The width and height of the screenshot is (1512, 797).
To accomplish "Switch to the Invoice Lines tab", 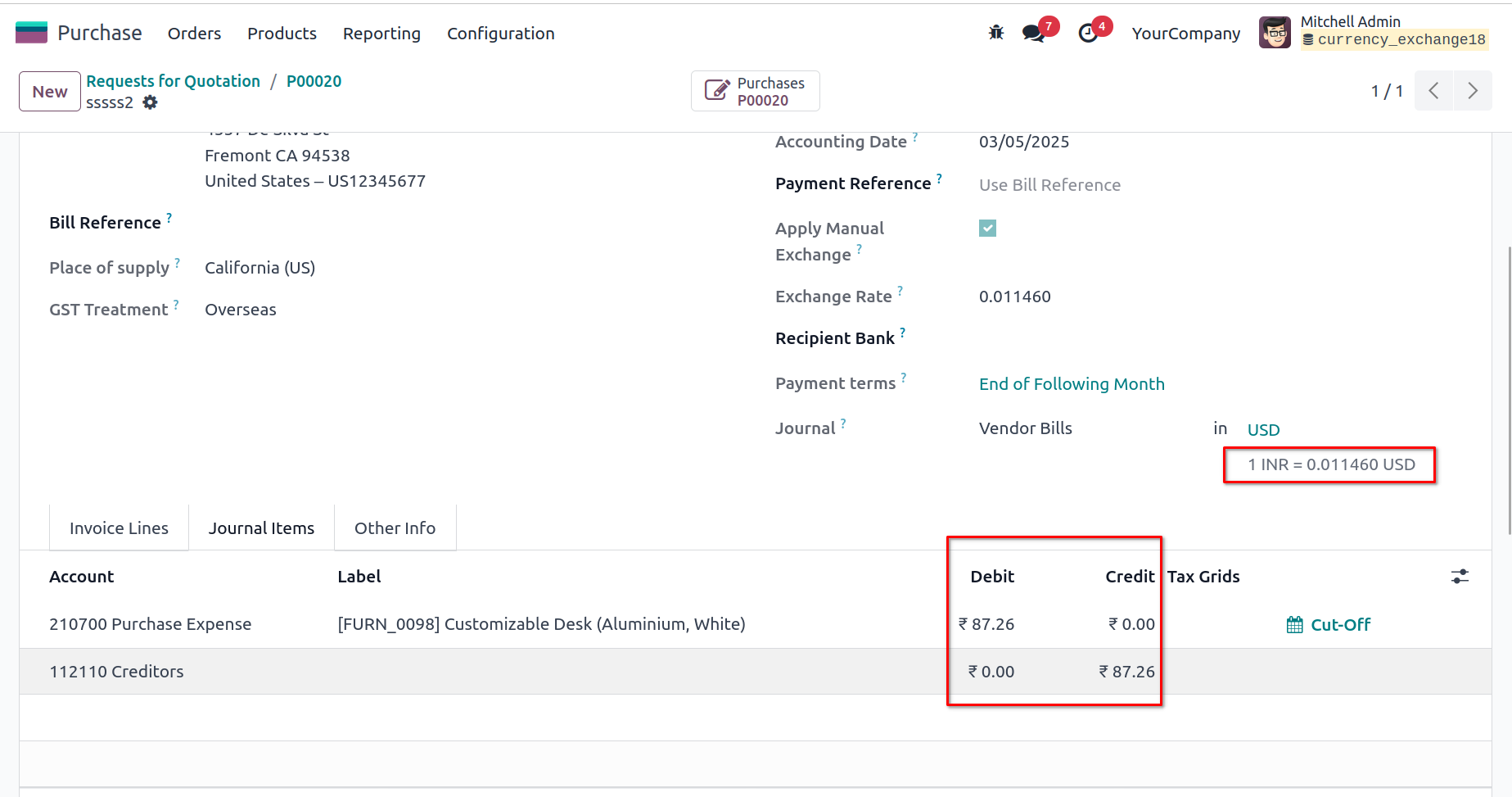I will coord(119,528).
